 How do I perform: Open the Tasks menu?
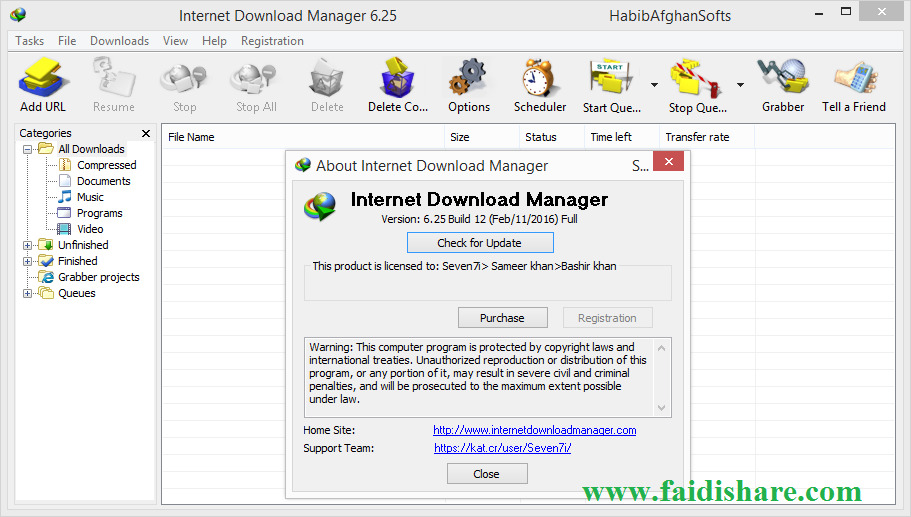(x=30, y=41)
